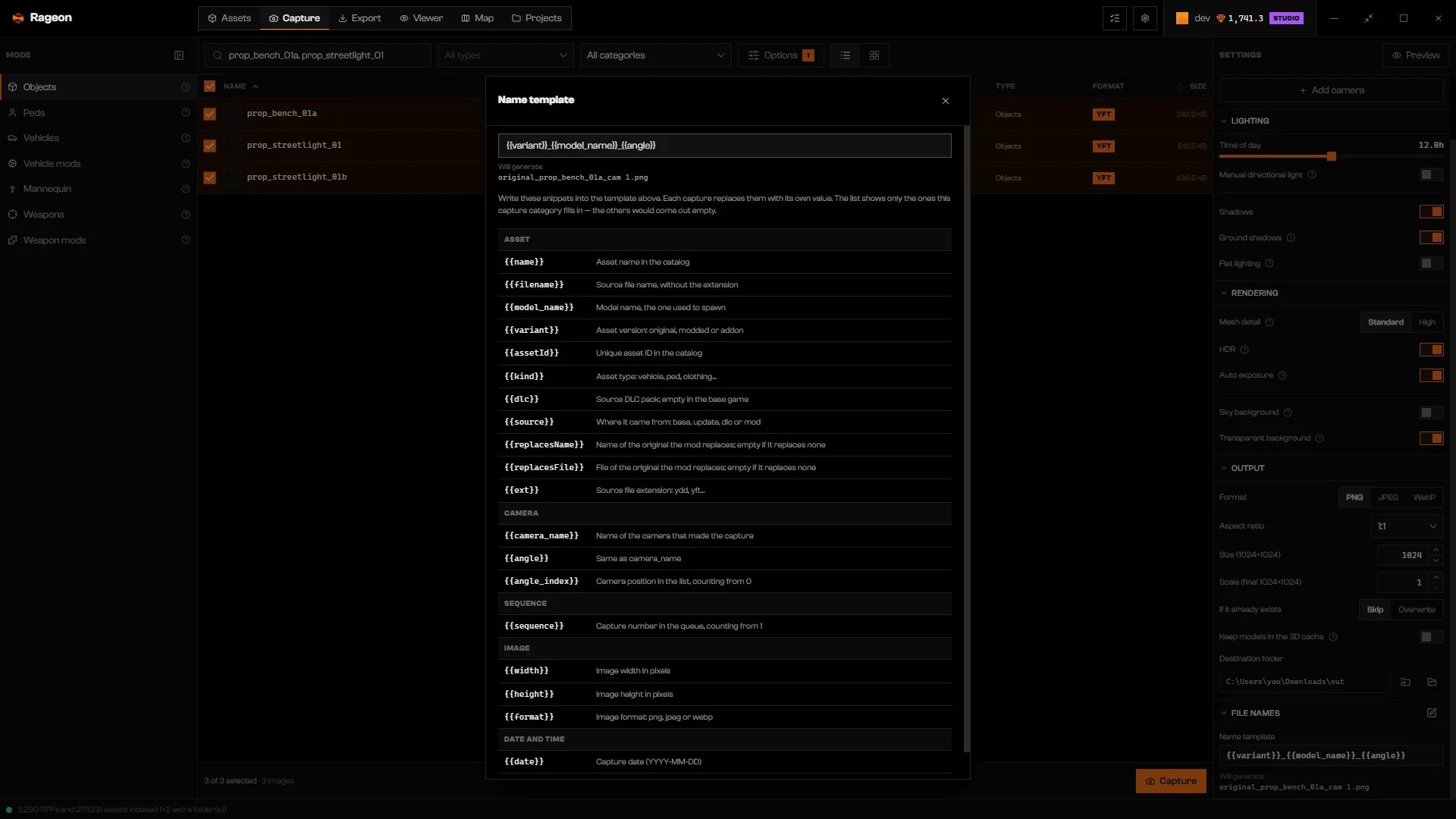The image size is (1456, 819).
Task: Uncheck prop_streetlight_01b row checkbox
Action: pyautogui.click(x=209, y=177)
